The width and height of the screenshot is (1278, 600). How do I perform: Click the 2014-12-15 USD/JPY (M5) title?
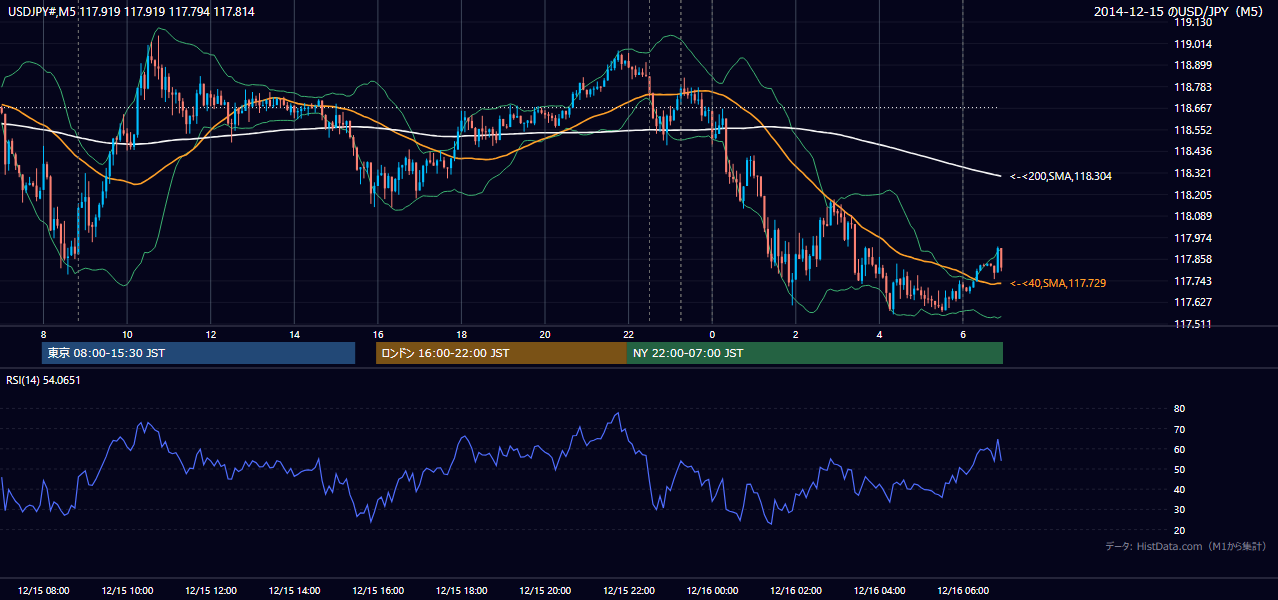coord(1180,11)
